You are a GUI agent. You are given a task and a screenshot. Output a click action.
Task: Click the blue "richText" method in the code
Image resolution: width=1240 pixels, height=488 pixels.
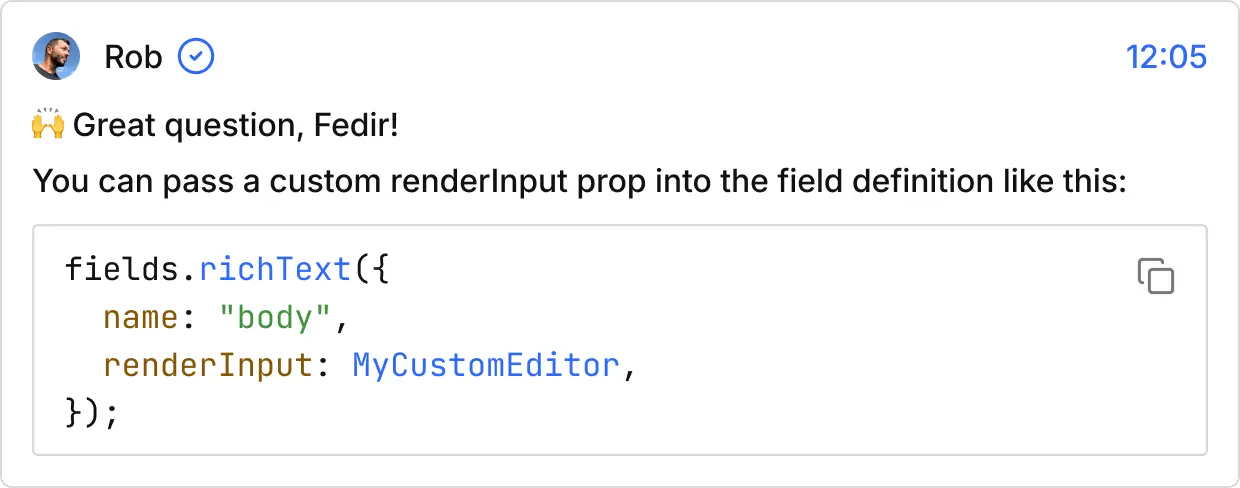click(273, 271)
